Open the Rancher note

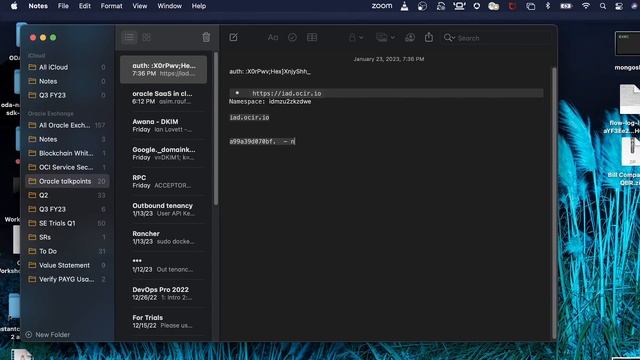pos(164,238)
